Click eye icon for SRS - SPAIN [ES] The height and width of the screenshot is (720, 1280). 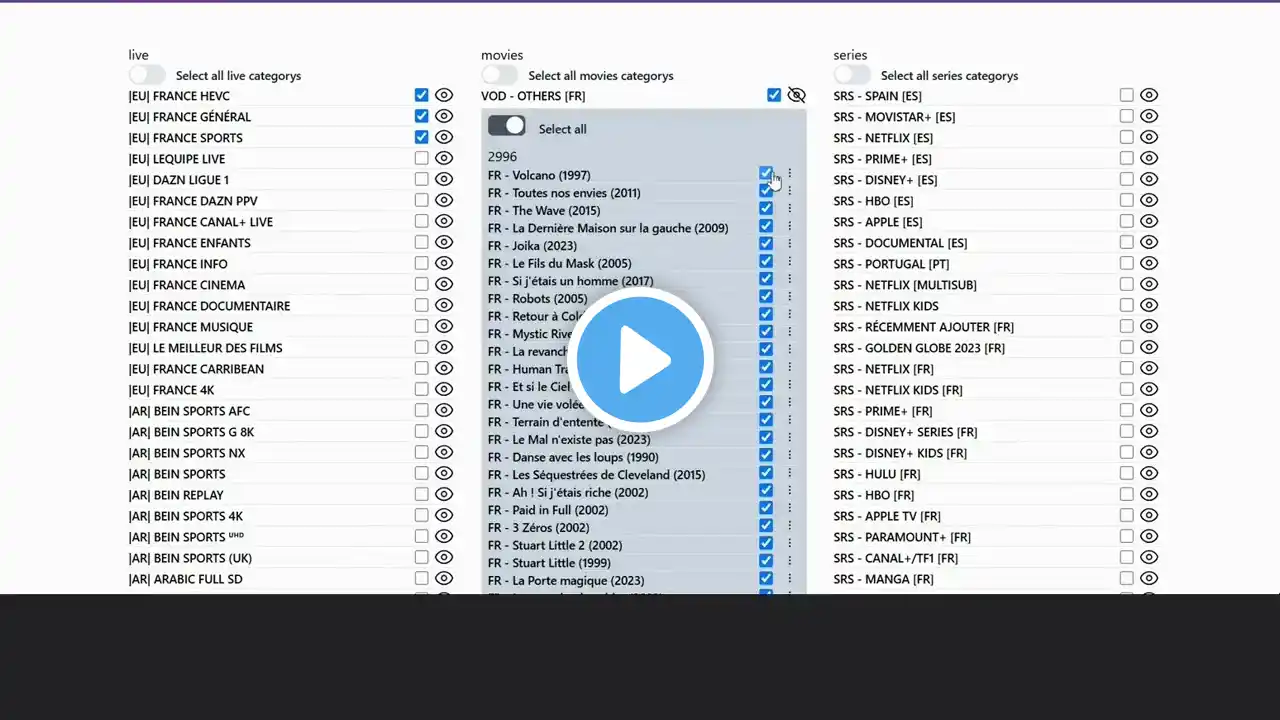tap(1149, 95)
